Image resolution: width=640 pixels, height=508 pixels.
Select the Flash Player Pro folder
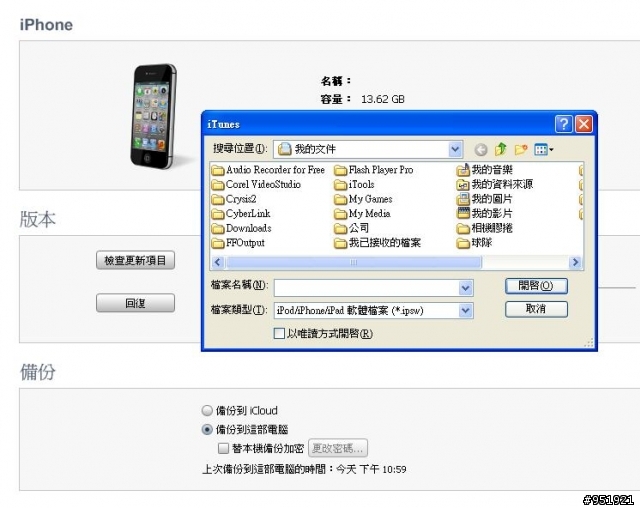click(373, 170)
